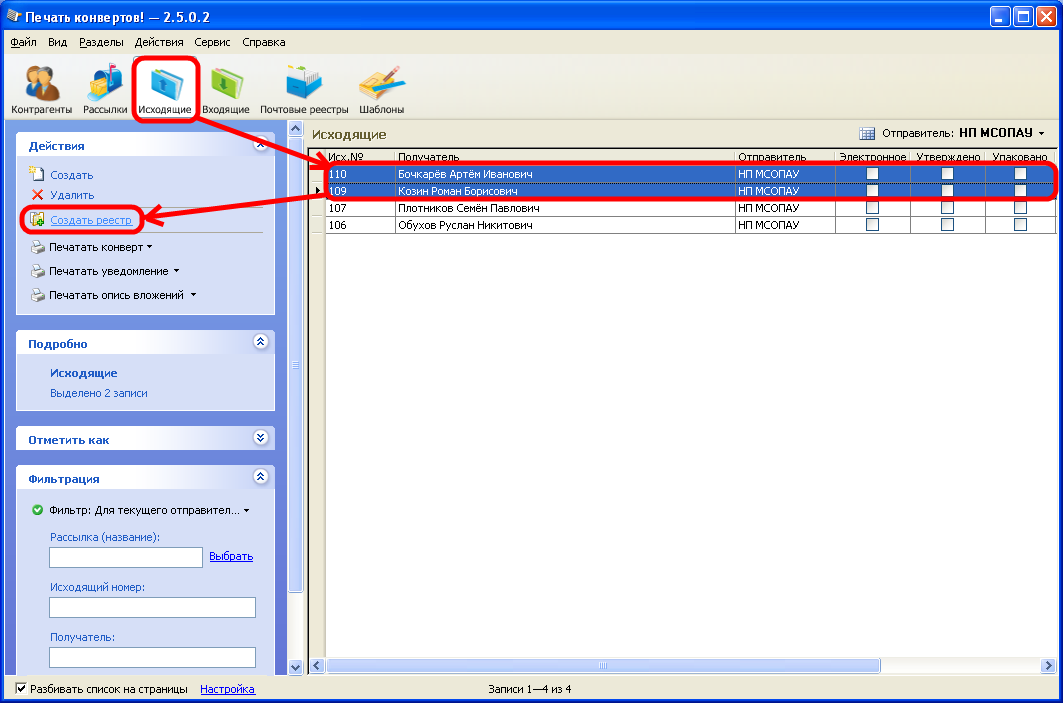Viewport: 1063px width, 703px height.
Task: Click the Создать реестр link
Action: (x=90, y=219)
